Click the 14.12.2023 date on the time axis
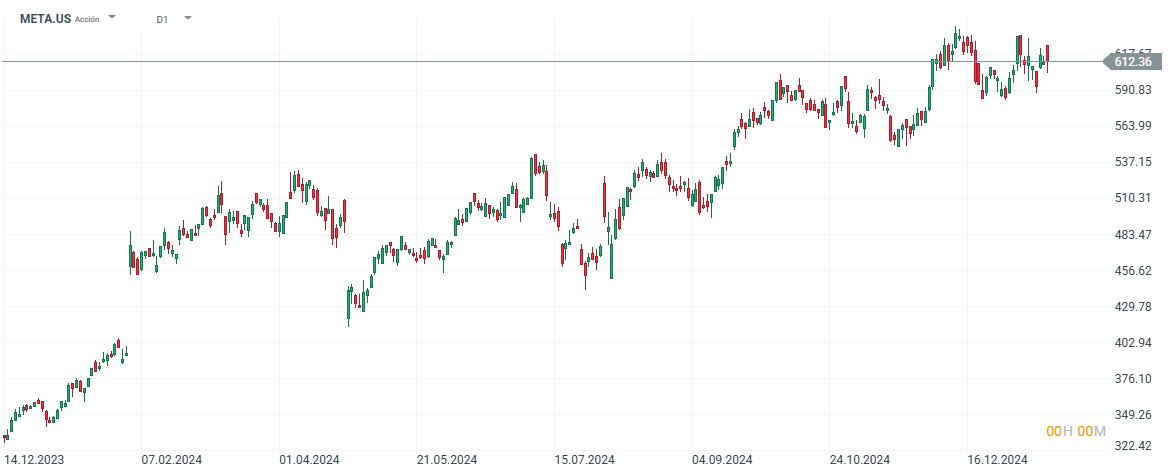The width and height of the screenshot is (1175, 476). (x=33, y=460)
